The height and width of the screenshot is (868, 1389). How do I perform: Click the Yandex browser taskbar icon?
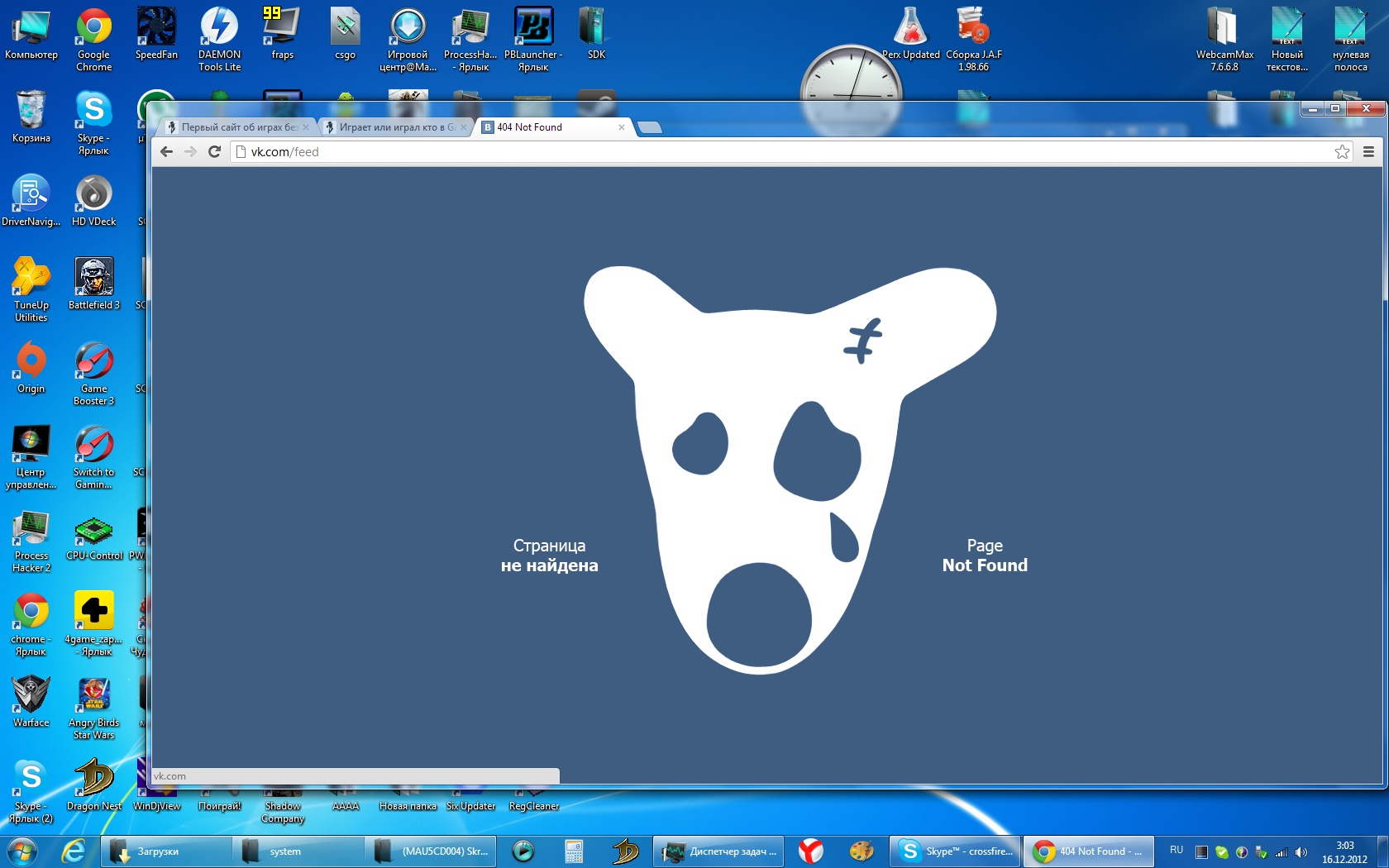point(810,851)
